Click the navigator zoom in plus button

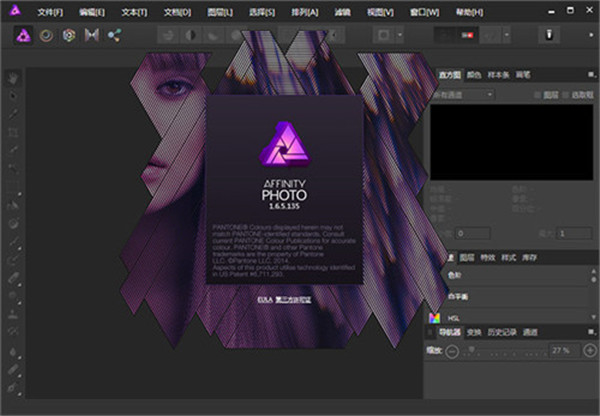(590, 350)
